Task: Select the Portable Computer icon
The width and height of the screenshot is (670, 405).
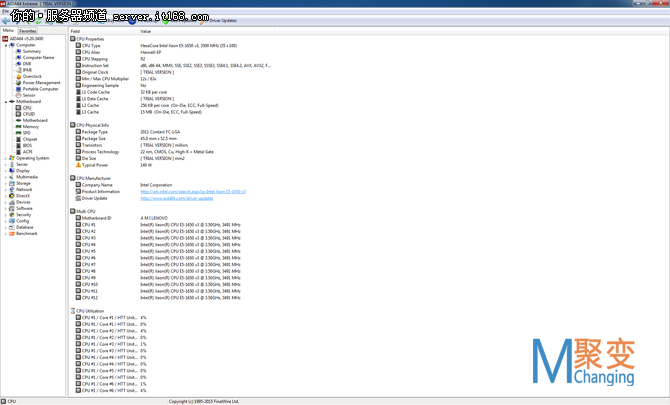Action: click(x=18, y=89)
